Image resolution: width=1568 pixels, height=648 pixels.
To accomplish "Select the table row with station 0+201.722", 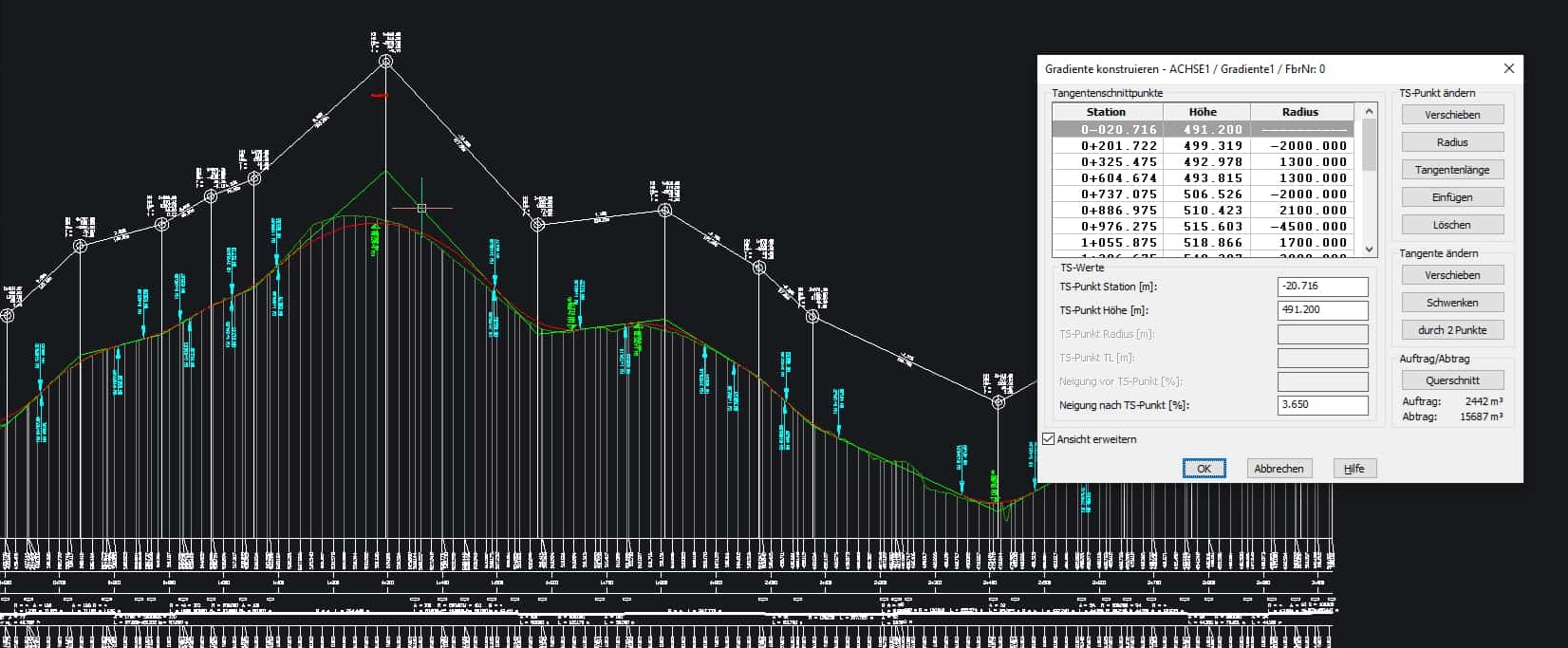I will point(1205,146).
